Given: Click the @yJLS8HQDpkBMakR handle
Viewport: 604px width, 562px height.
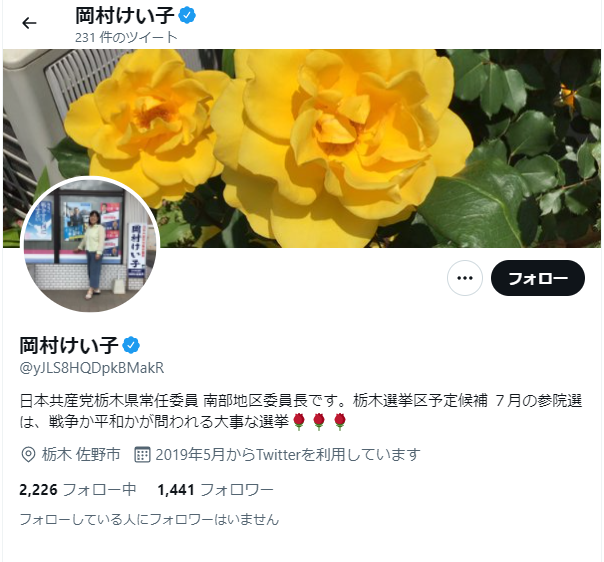Looking at the screenshot, I should click(92, 368).
